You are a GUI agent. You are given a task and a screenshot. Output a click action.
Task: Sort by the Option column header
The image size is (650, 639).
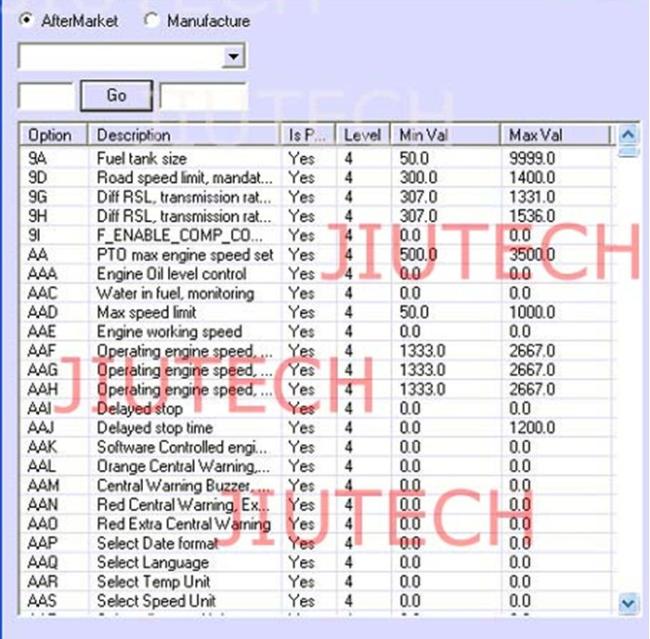pos(53,135)
